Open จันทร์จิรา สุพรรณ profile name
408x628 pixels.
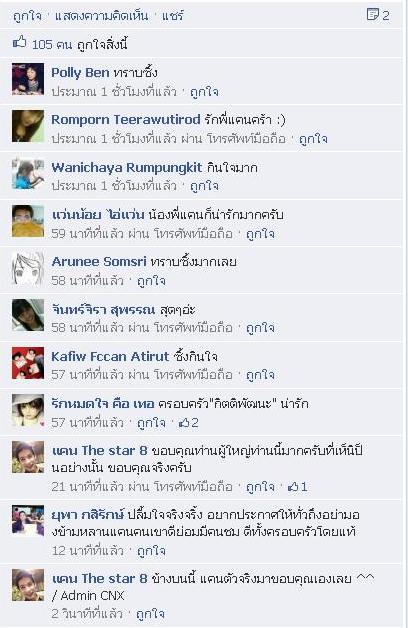pos(103,309)
